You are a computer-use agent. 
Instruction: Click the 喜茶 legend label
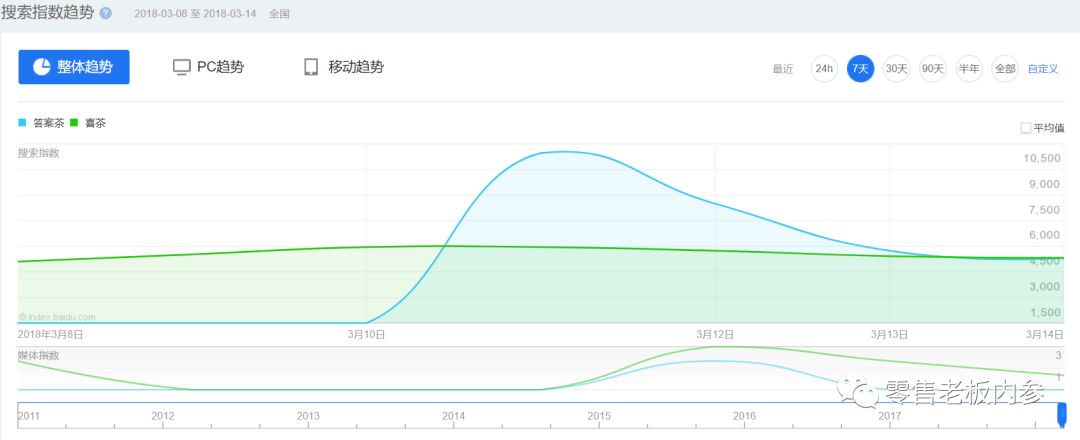pyautogui.click(x=95, y=124)
